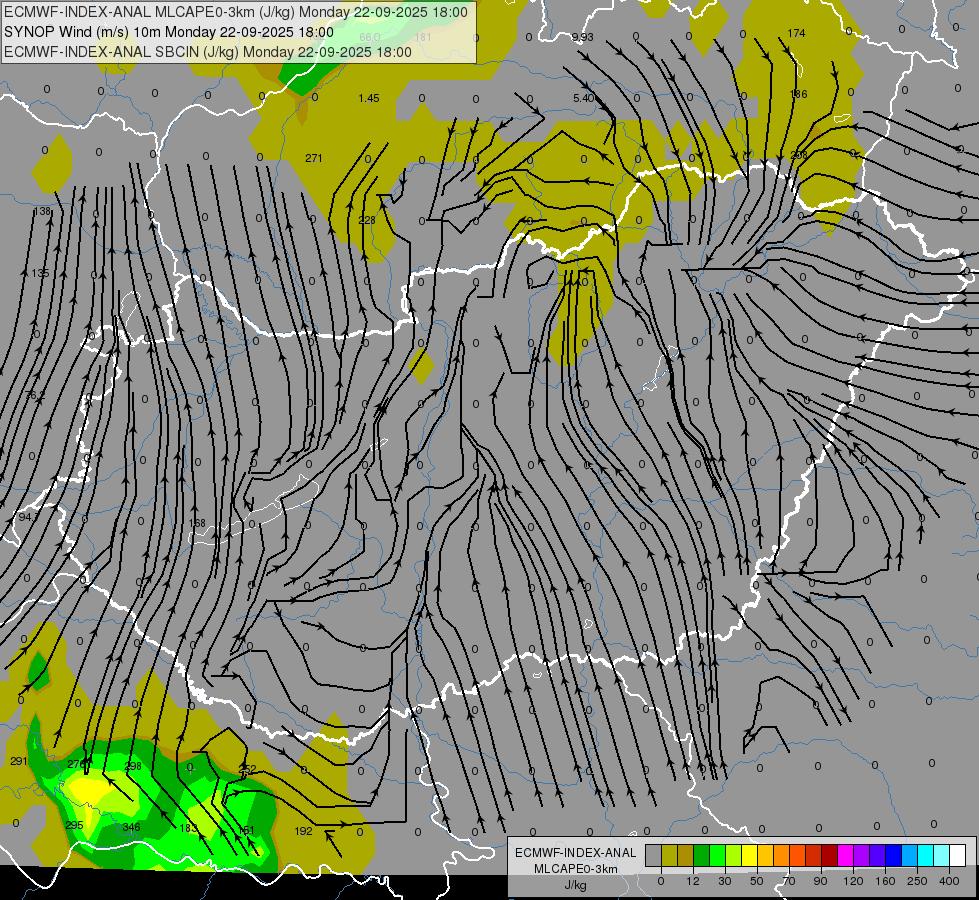Click the legend scale value 70

click(789, 881)
